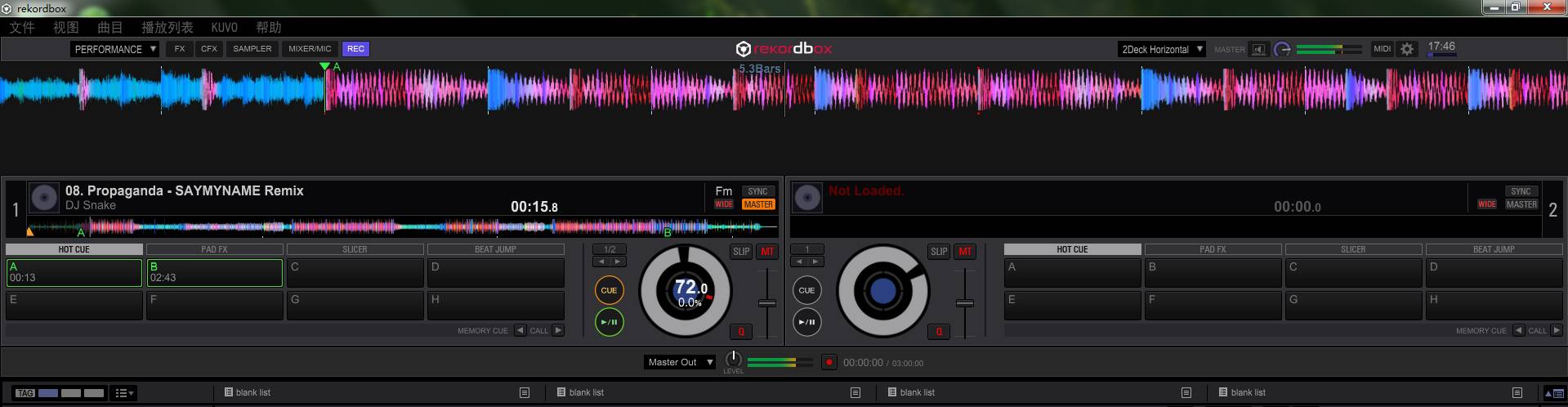Click the deck 1 tempo slider handle
Image resolution: width=1568 pixels, height=407 pixels.
(766, 303)
